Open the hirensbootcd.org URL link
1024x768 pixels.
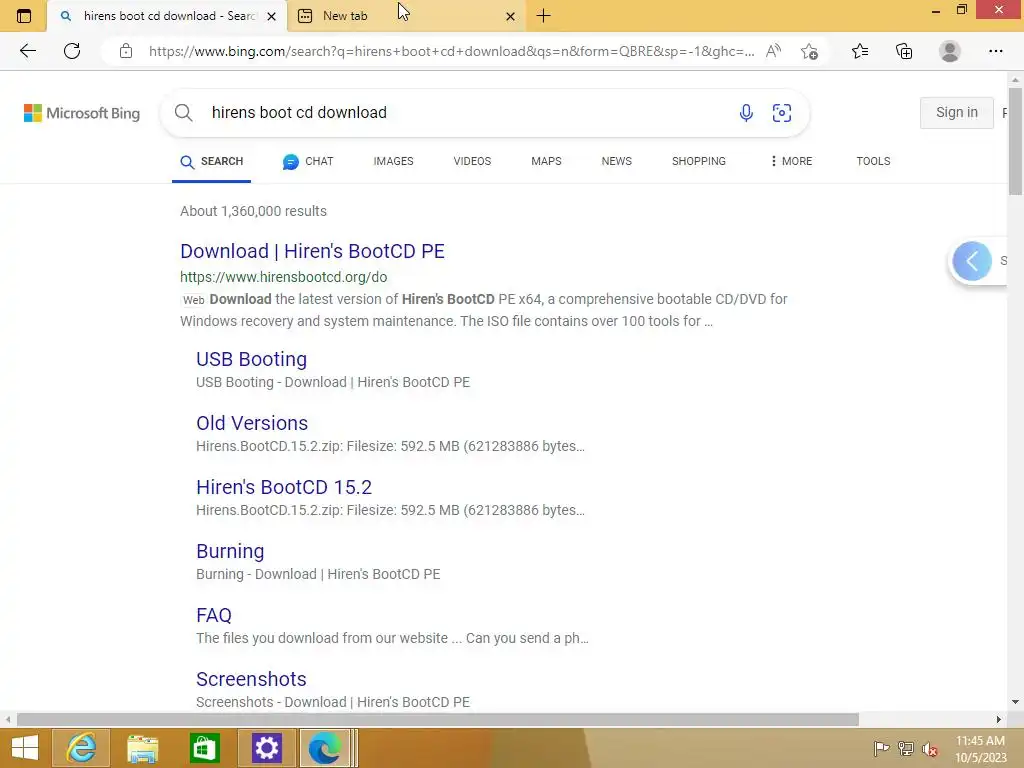point(283,277)
